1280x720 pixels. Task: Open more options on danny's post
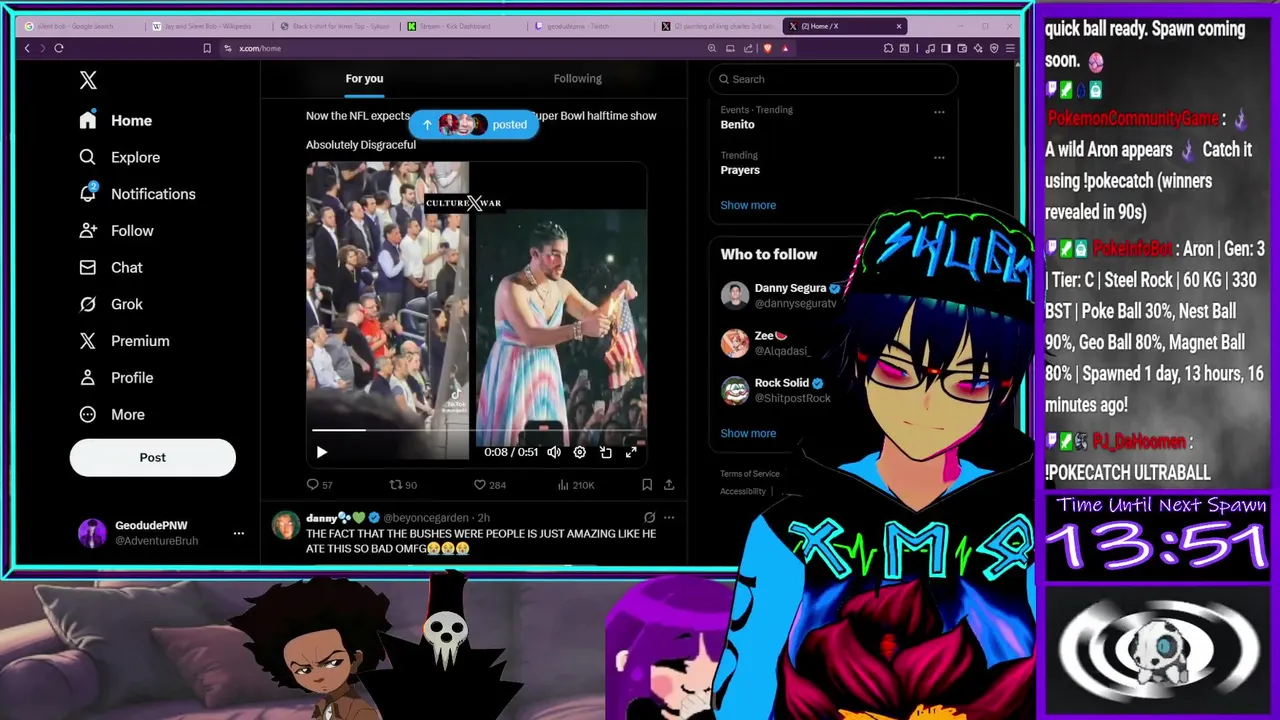pos(669,517)
